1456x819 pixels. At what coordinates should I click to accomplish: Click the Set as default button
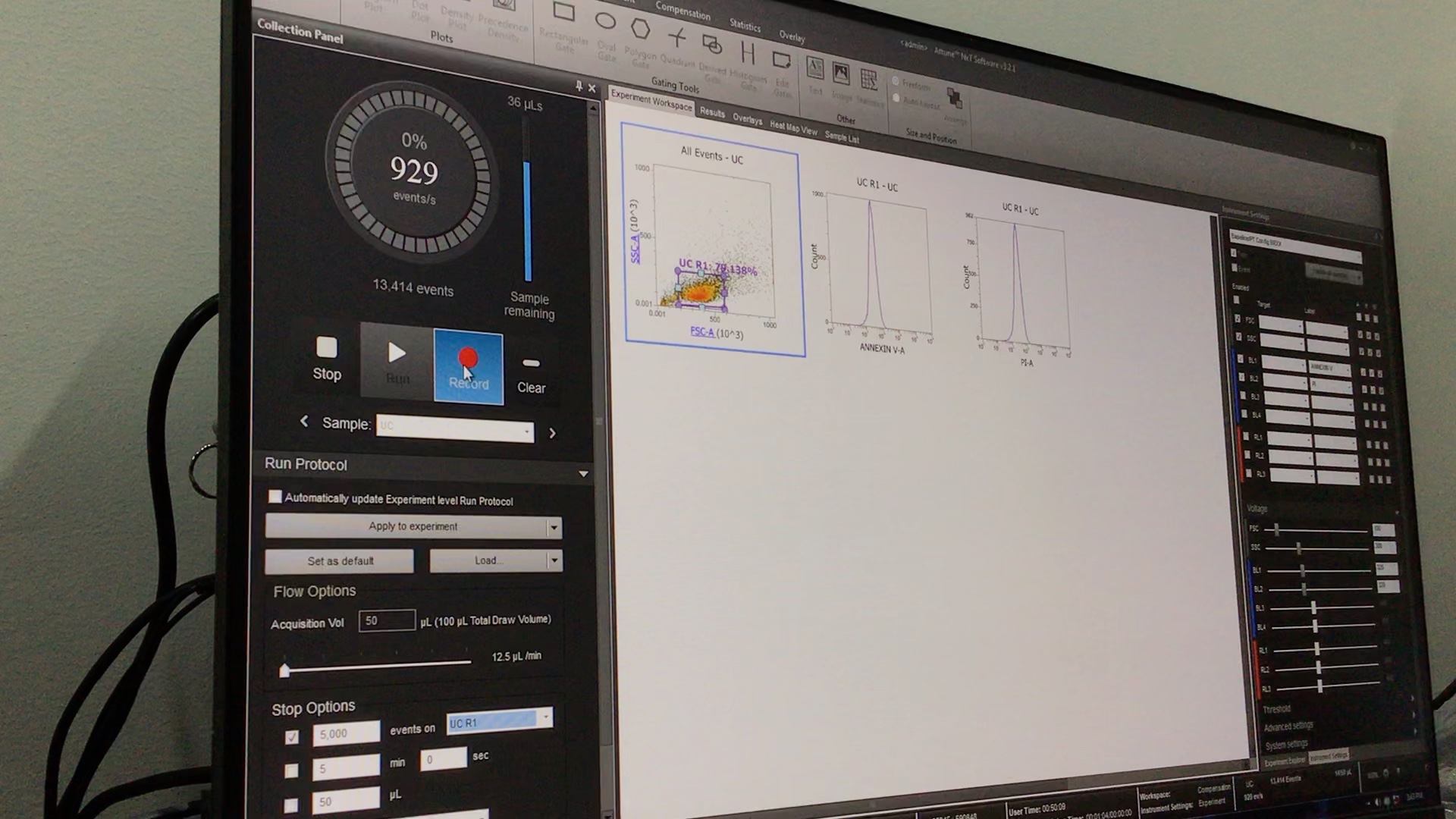[341, 561]
